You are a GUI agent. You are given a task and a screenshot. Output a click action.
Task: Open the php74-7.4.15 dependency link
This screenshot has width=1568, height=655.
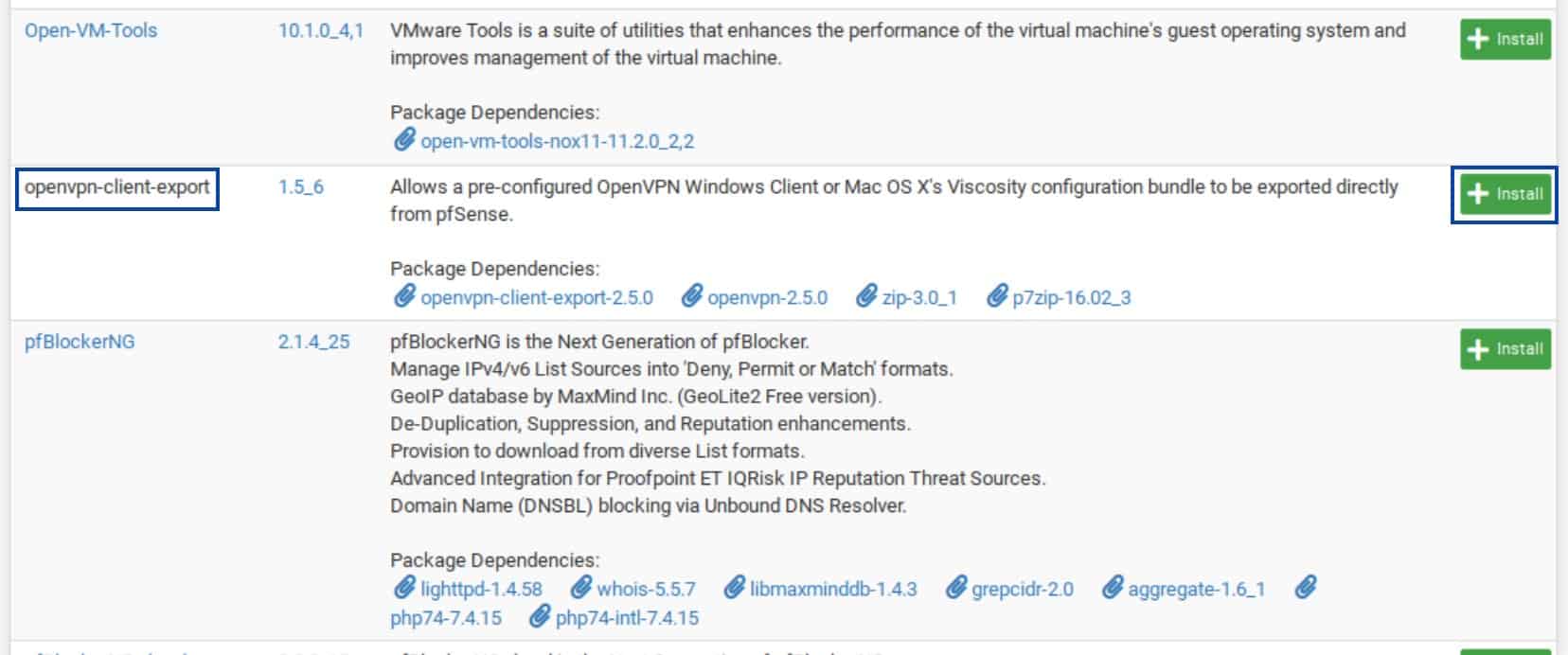pos(446,618)
